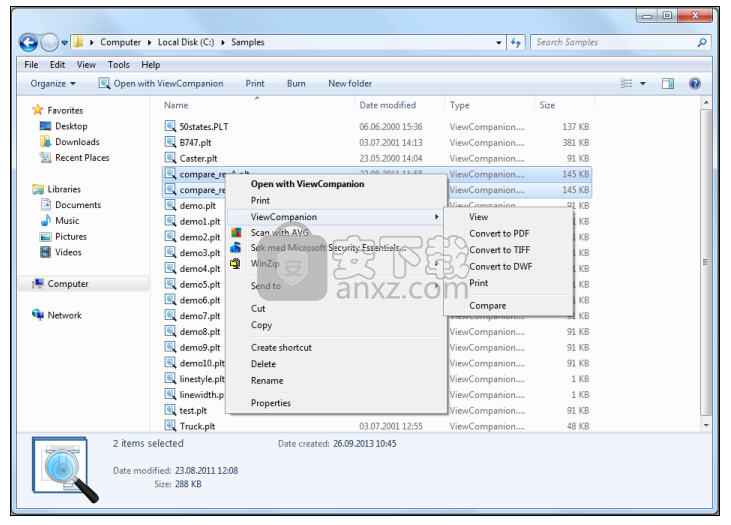Open the Help menu
The height and width of the screenshot is (525, 731).
coord(151,65)
